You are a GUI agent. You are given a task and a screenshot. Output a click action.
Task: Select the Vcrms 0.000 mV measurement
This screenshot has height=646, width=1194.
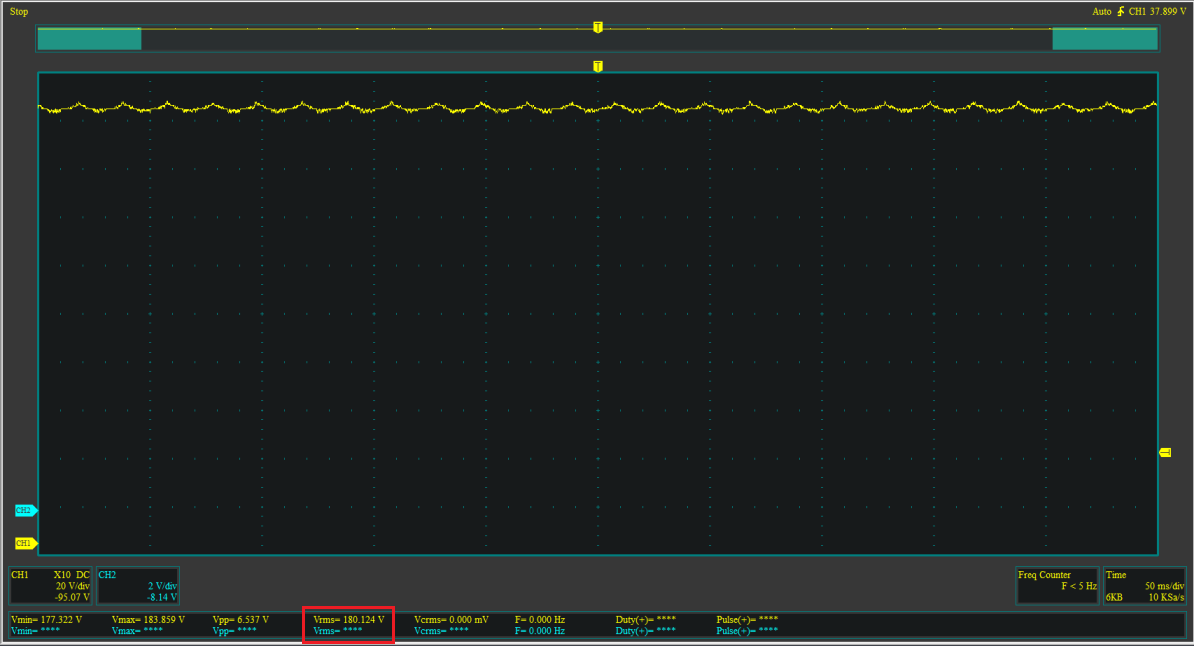tap(451, 619)
